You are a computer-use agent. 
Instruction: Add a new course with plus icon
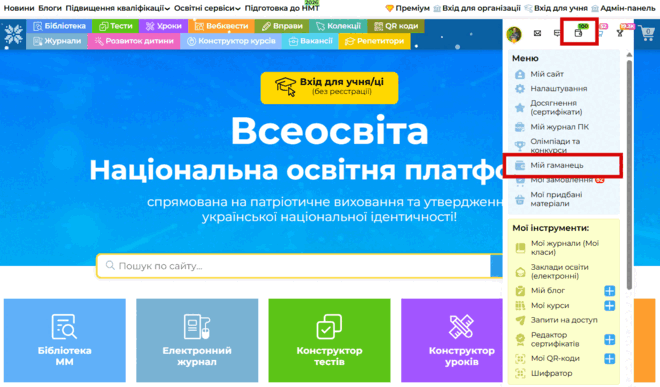coord(609,306)
